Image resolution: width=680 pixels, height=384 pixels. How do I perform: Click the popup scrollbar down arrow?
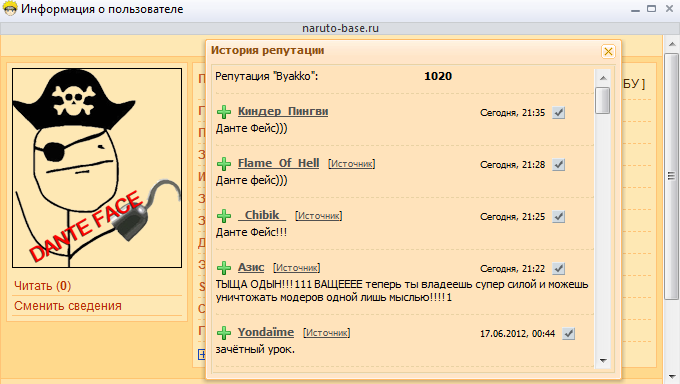coord(603,361)
